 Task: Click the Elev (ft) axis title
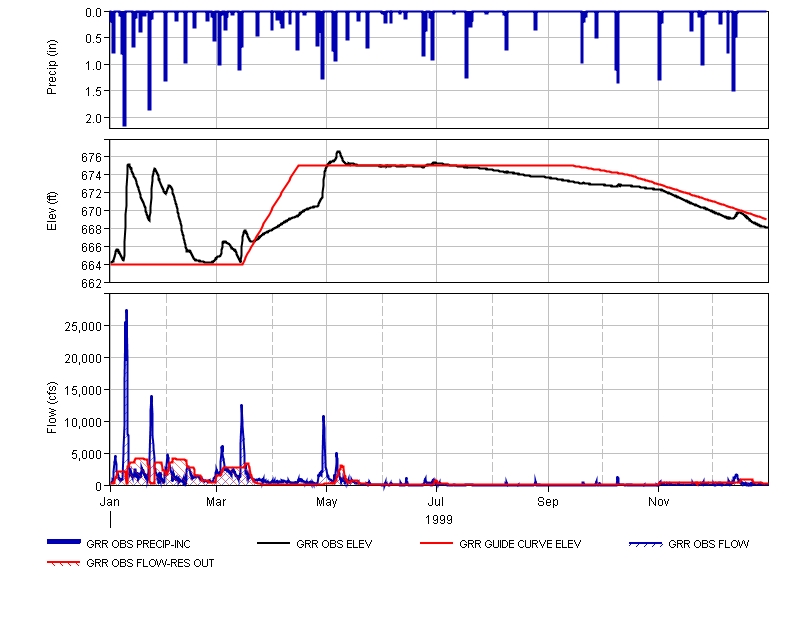[51, 211]
